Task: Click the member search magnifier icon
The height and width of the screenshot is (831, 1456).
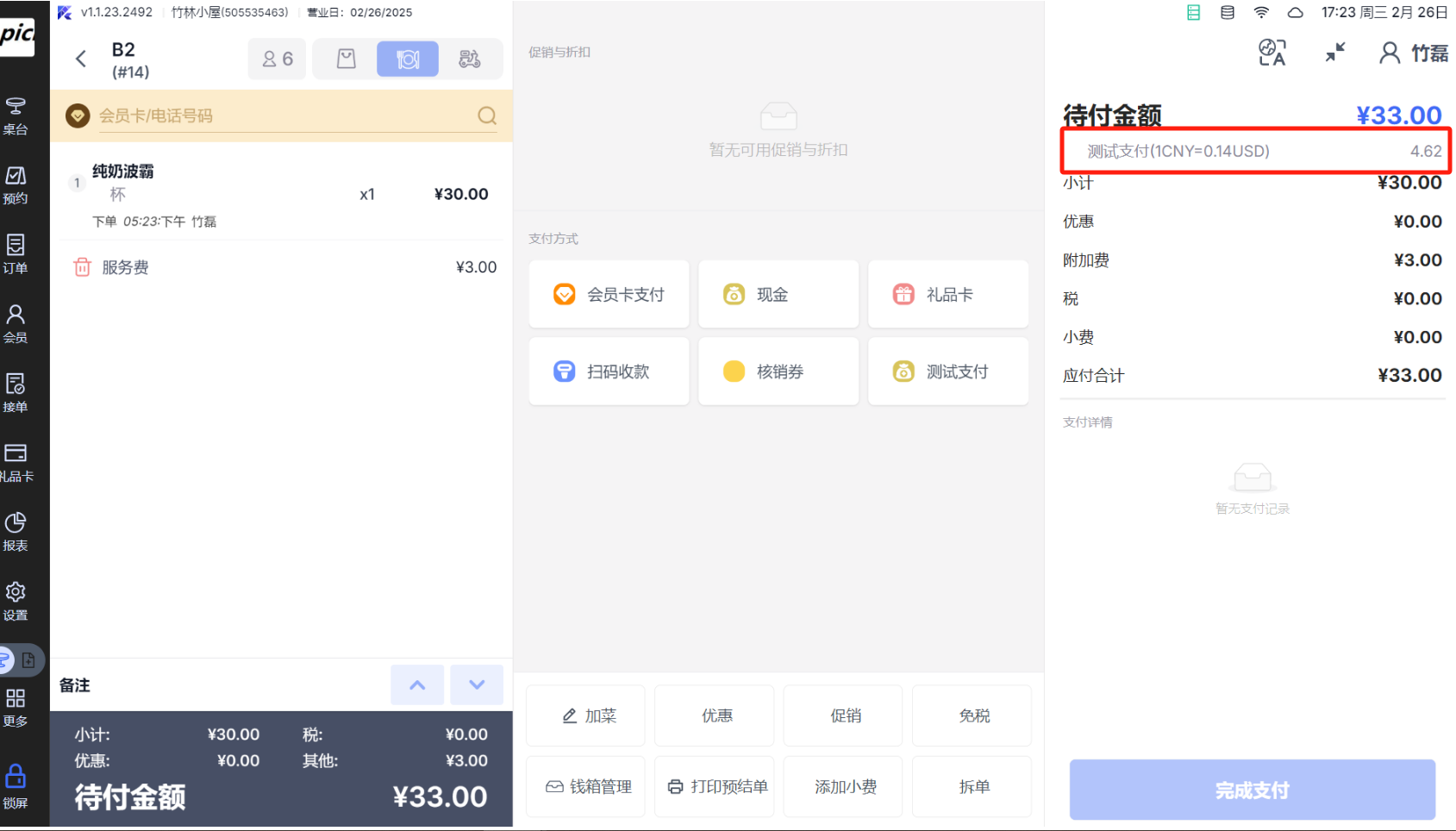Action: pos(487,116)
